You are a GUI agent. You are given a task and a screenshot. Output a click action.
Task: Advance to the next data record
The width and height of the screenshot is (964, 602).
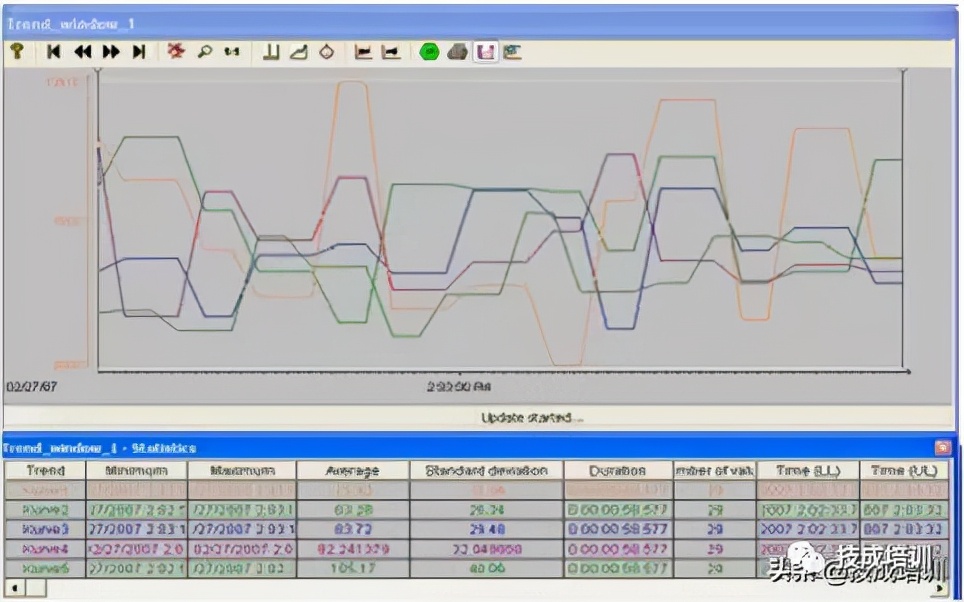pos(111,51)
